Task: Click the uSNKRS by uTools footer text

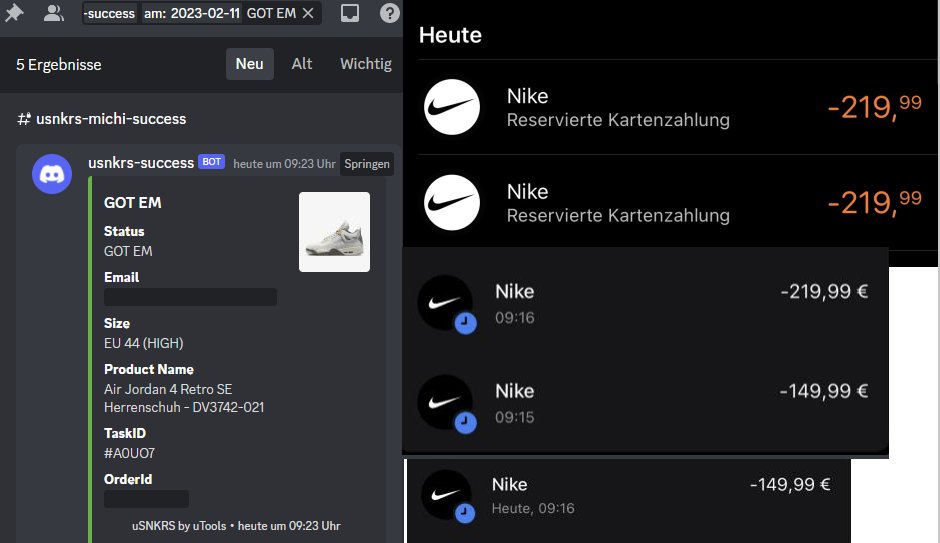Action: pyautogui.click(x=179, y=526)
